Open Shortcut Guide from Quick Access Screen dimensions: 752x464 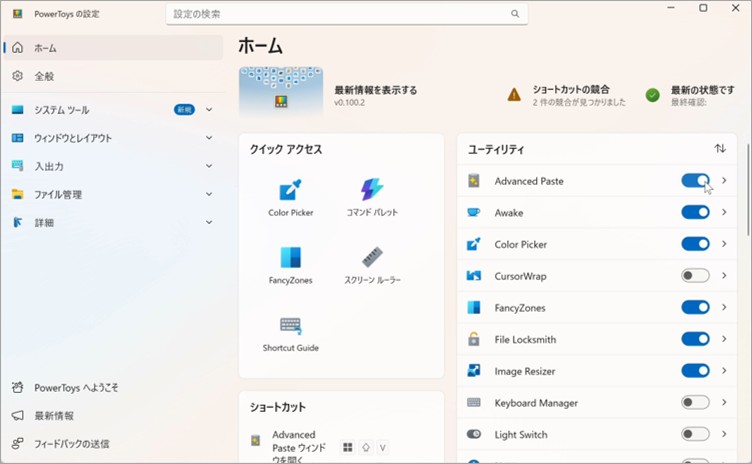click(290, 333)
